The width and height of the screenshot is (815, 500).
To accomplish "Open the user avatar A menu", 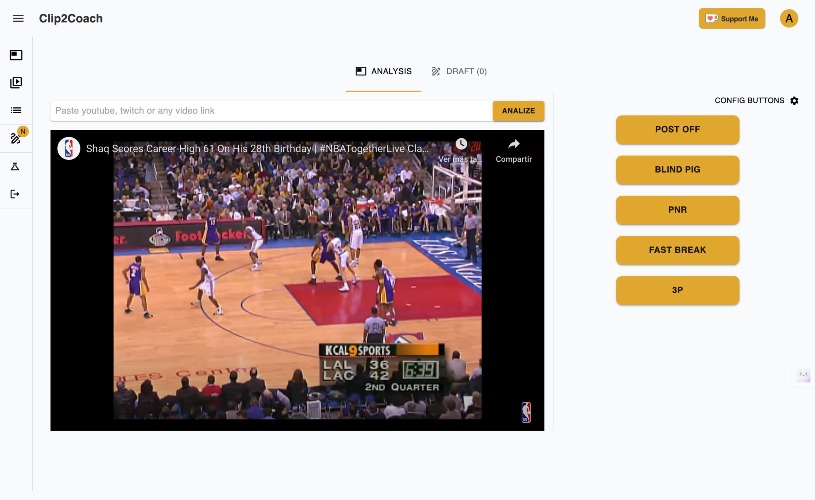I will [788, 19].
